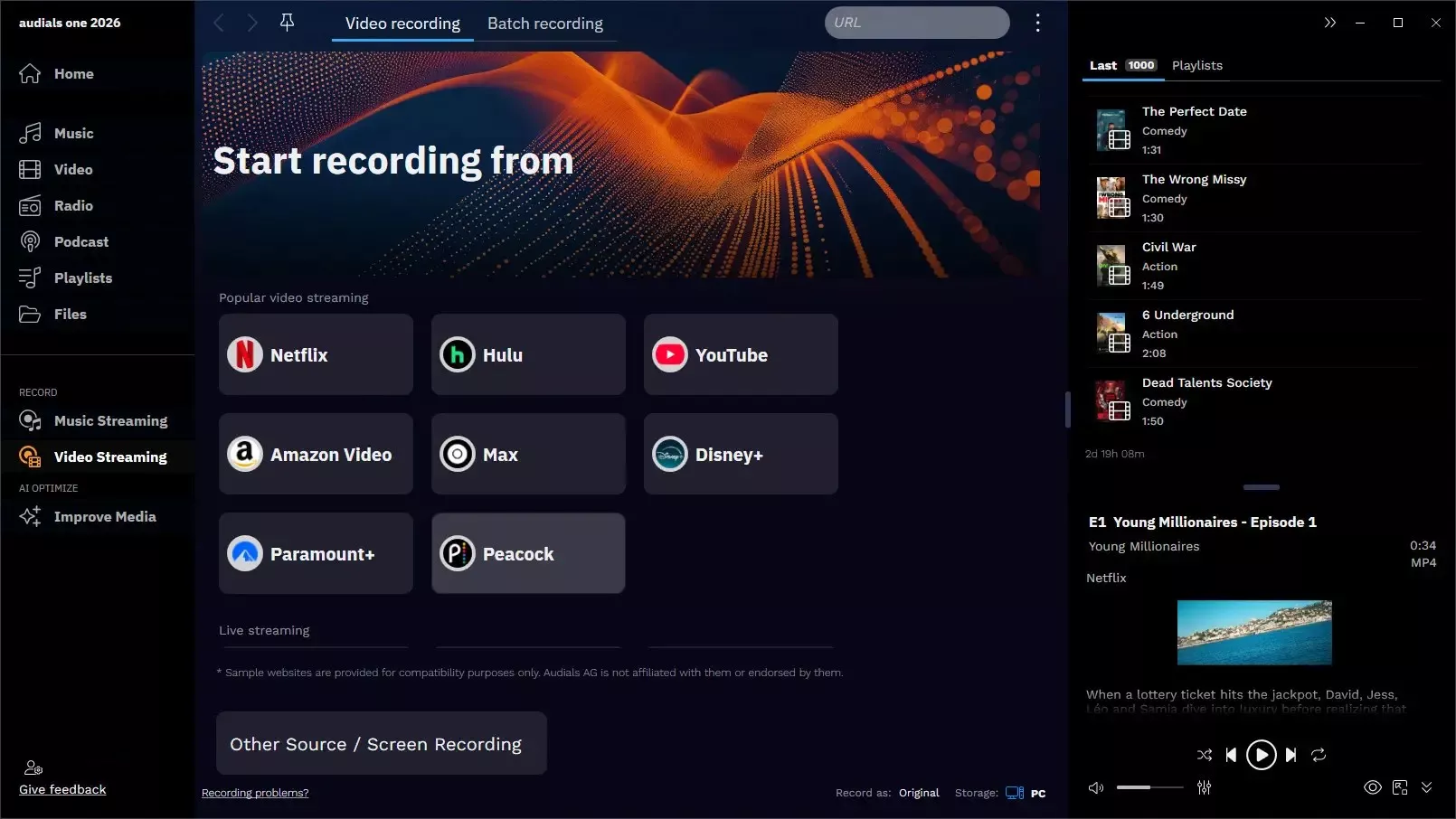This screenshot has height=819, width=1456.
Task: Collapse the right panel with double chevron
Action: coord(1329,23)
